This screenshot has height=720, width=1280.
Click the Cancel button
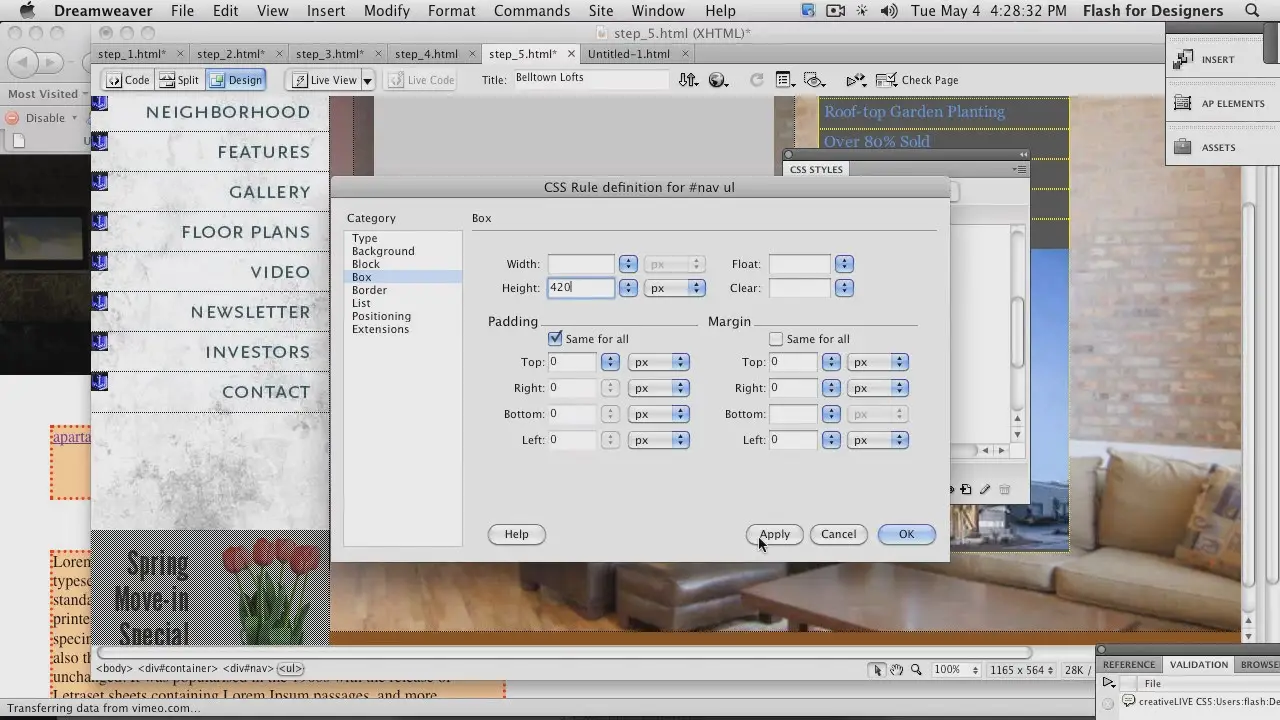pyautogui.click(x=838, y=534)
